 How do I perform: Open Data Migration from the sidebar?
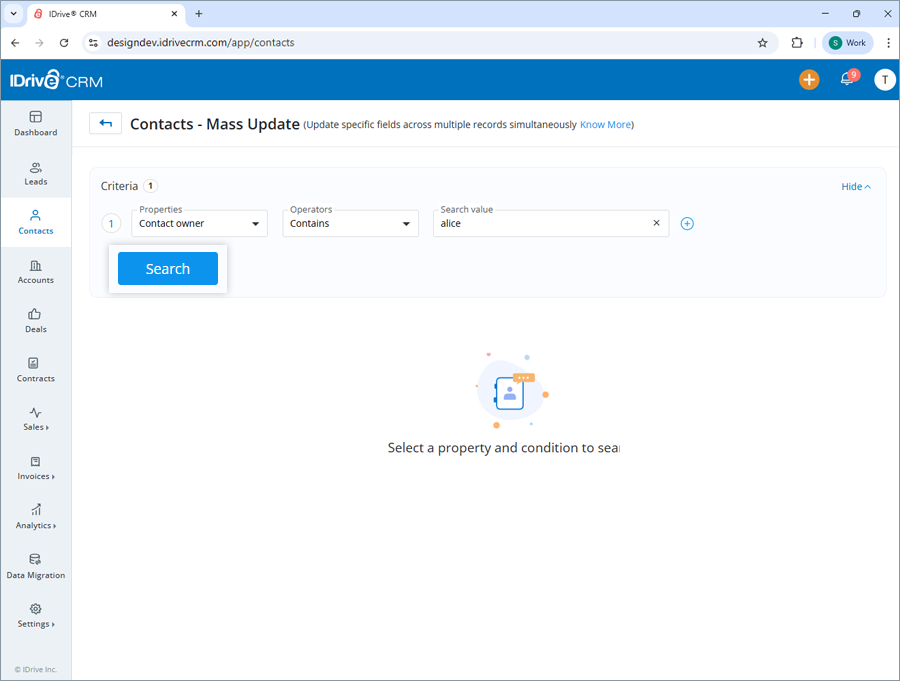click(x=35, y=567)
